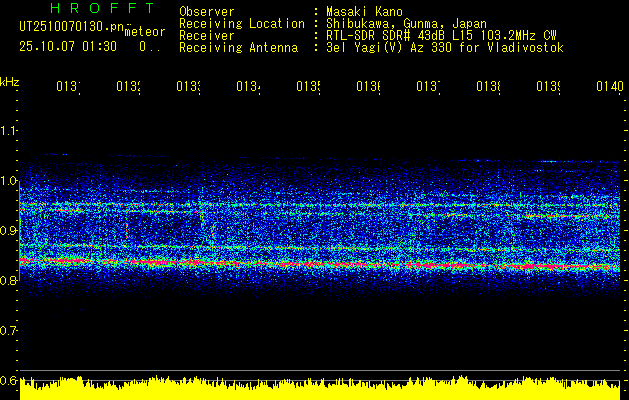Click the kHz axis unit label

pos(9,79)
